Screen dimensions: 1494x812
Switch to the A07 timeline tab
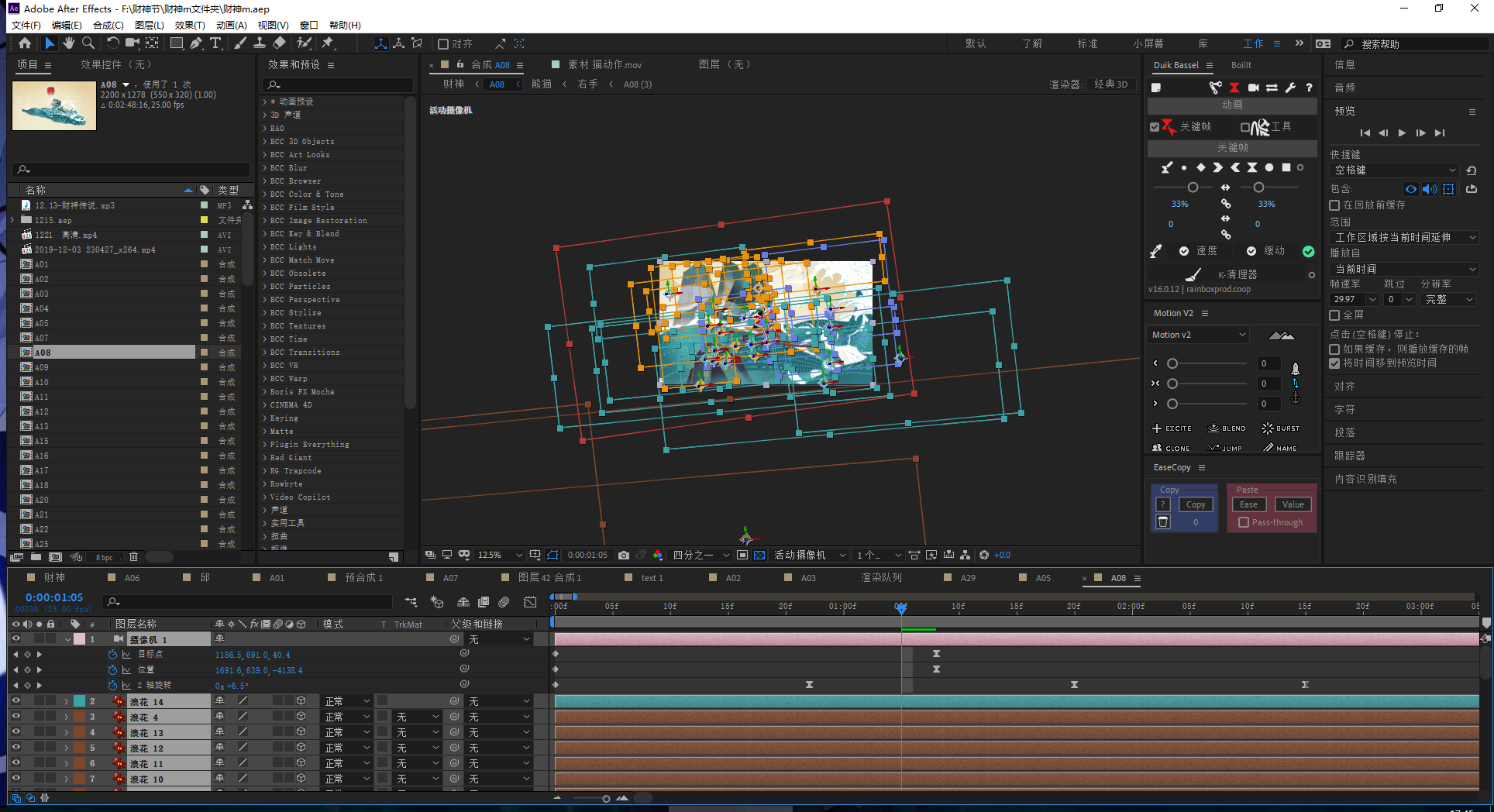coord(450,578)
